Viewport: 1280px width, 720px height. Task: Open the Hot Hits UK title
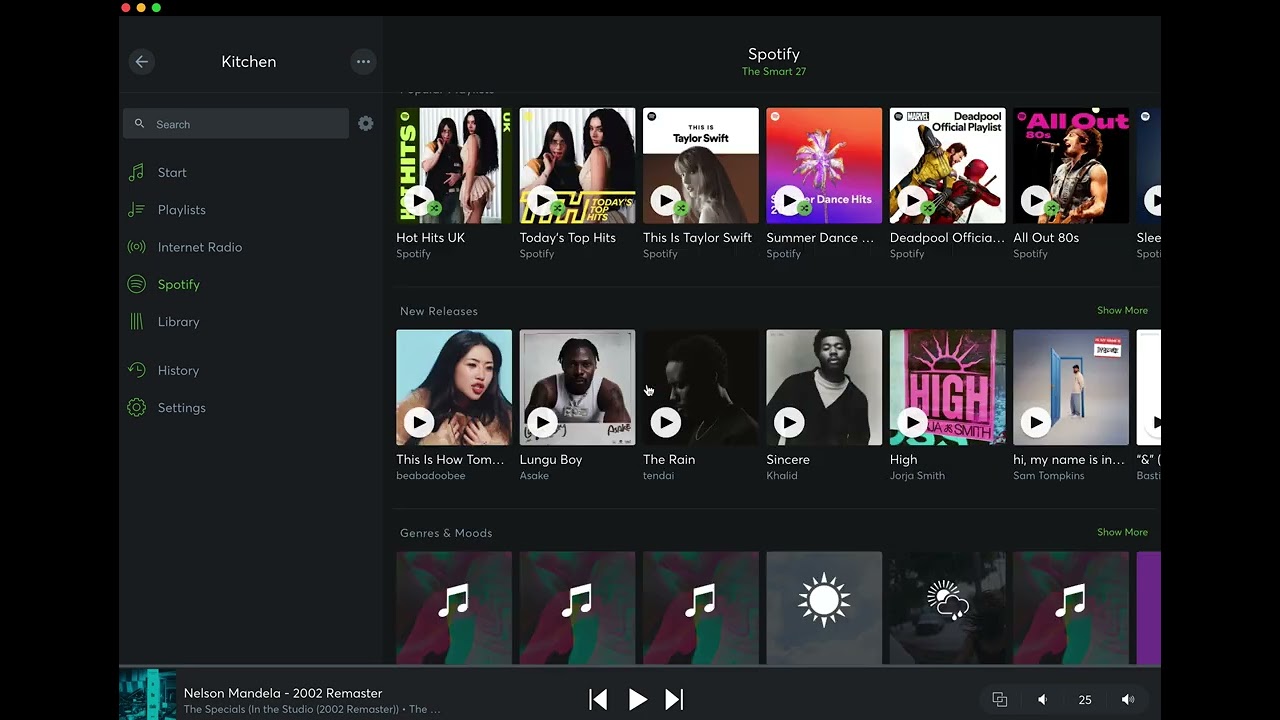(430, 238)
